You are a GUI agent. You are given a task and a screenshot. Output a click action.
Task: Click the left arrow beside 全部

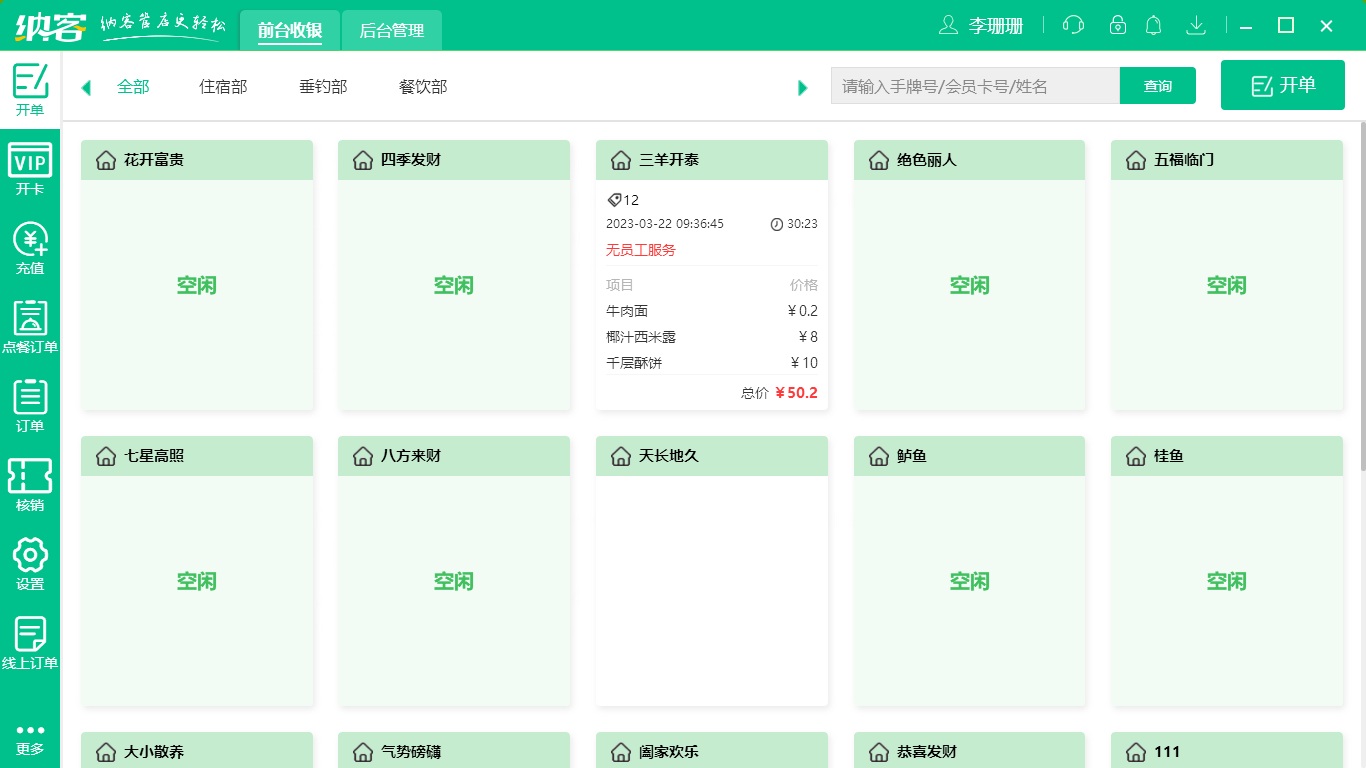(85, 87)
